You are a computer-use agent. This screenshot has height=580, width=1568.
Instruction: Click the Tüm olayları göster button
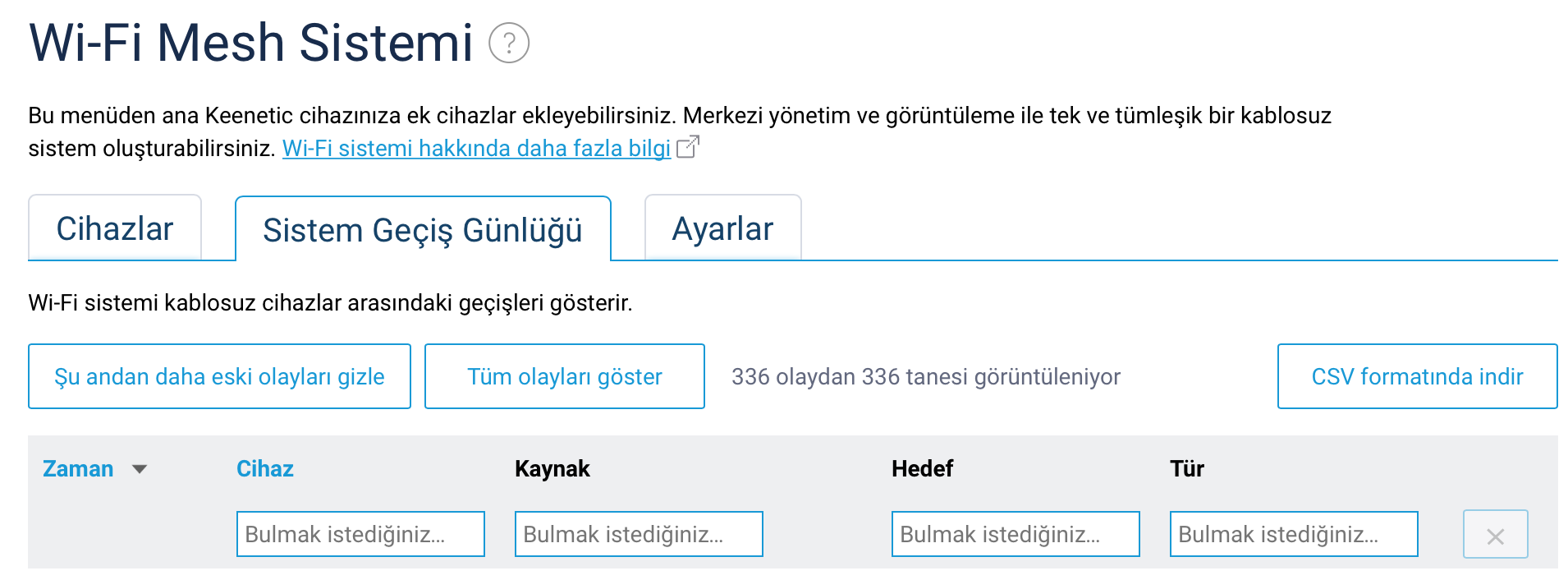(564, 376)
